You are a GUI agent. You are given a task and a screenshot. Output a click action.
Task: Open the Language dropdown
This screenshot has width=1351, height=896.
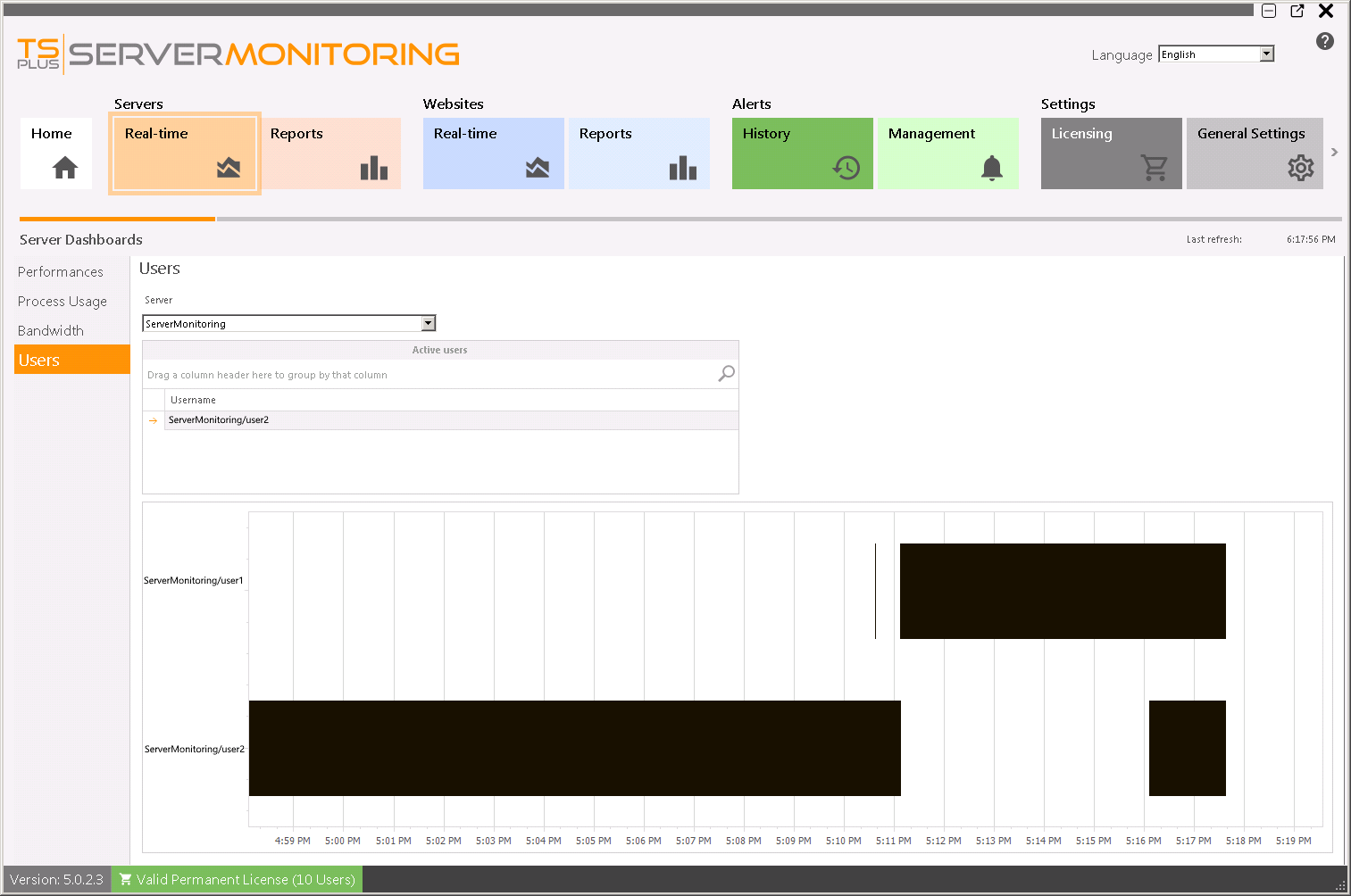point(1266,54)
